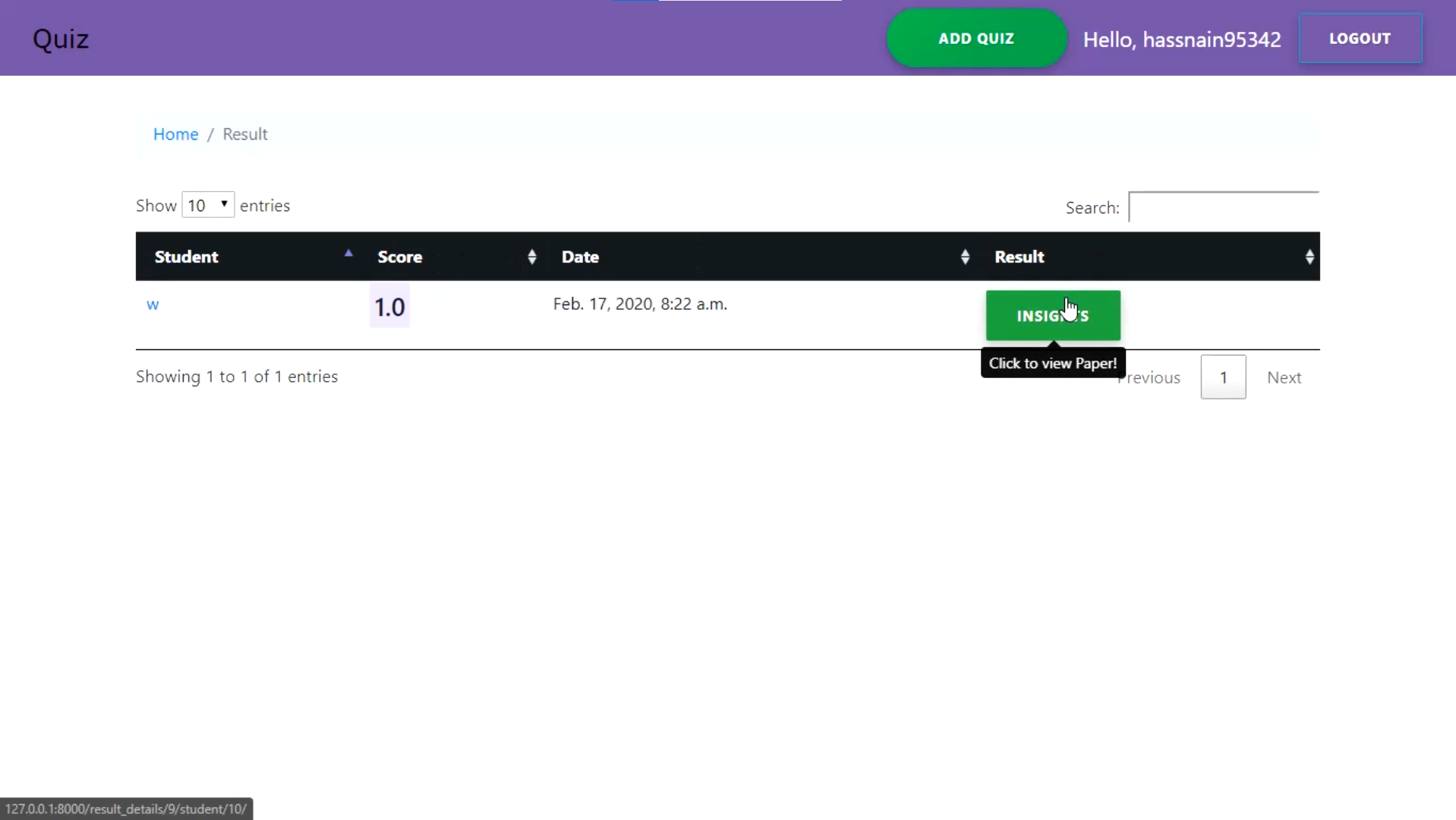This screenshot has width=1456, height=820.
Task: Select page 1 in pagination
Action: pyautogui.click(x=1222, y=377)
